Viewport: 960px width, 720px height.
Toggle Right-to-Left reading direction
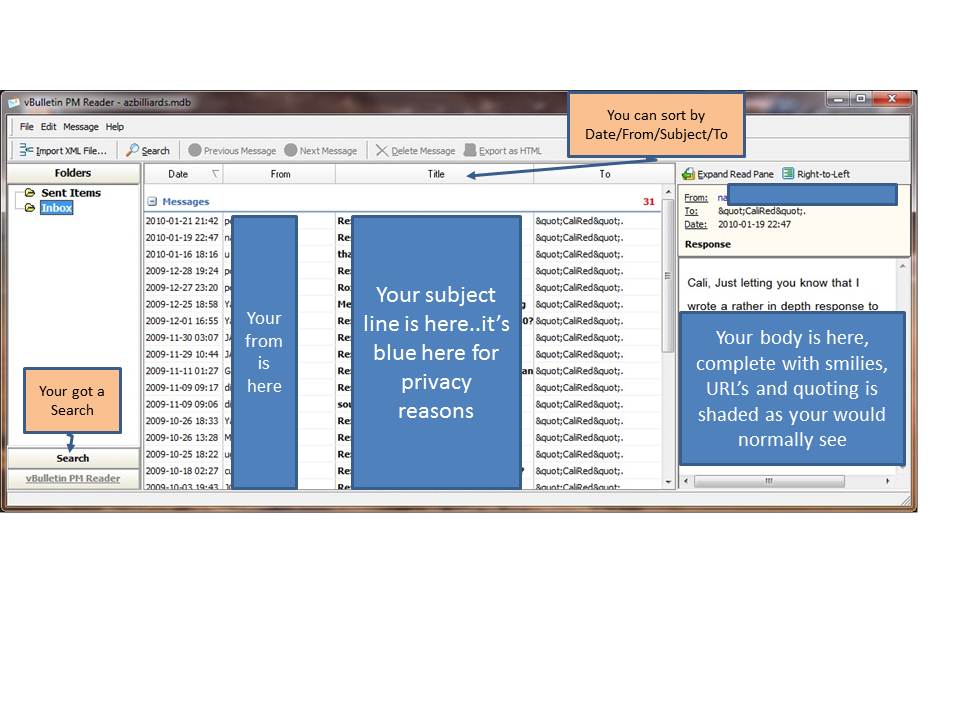pyautogui.click(x=789, y=174)
